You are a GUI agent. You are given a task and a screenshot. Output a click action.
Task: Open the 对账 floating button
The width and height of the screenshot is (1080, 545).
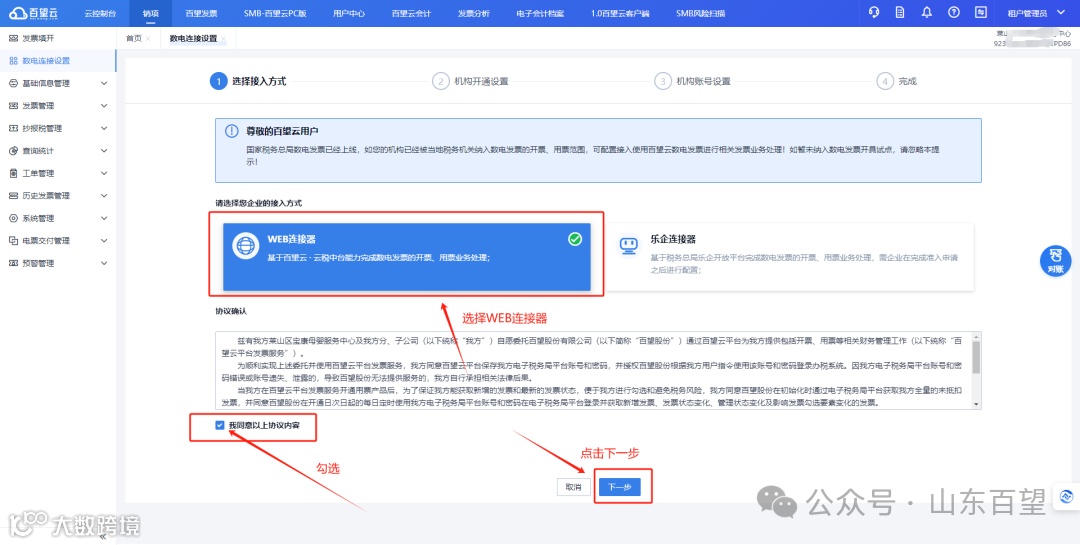[1055, 261]
